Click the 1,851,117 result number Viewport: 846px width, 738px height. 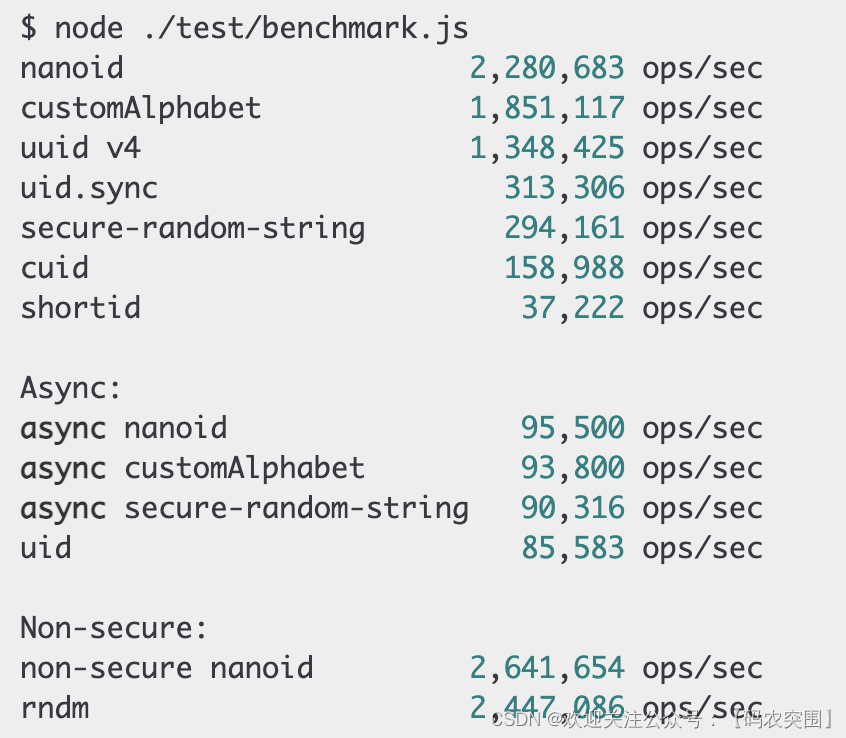[547, 108]
